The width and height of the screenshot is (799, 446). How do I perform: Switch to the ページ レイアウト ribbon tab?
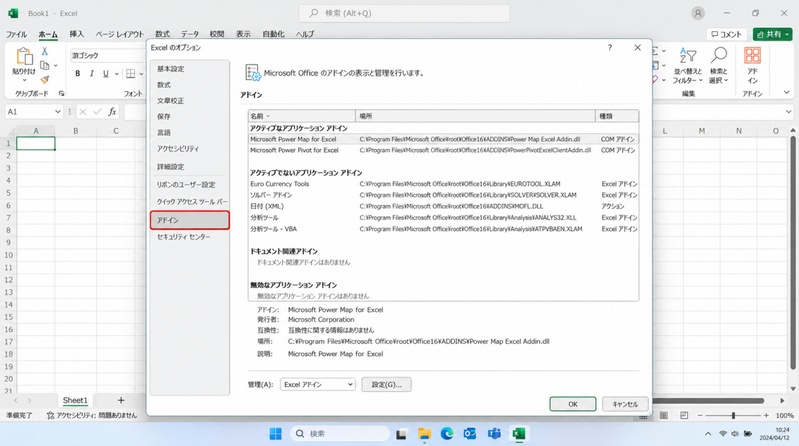point(120,34)
